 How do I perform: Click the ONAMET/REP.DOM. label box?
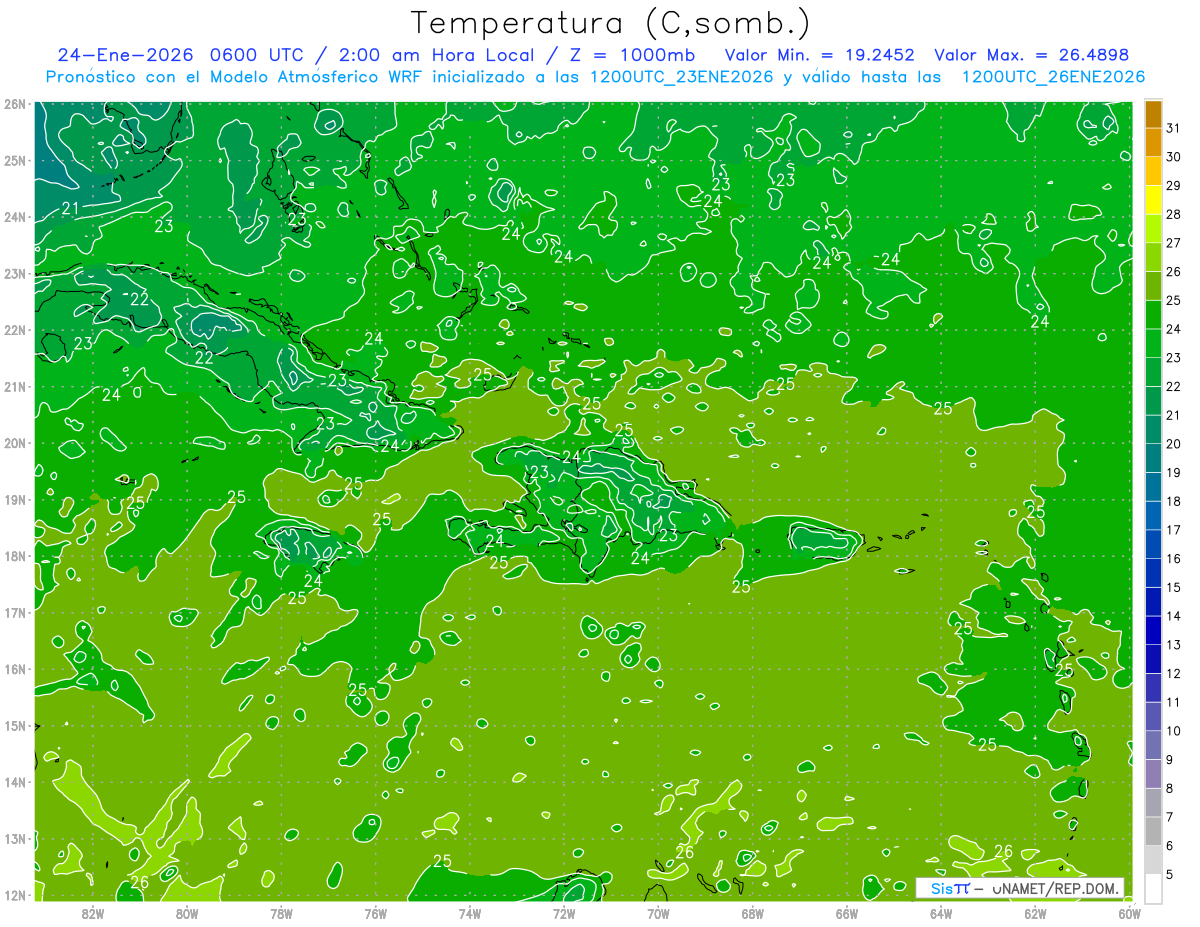(1021, 888)
